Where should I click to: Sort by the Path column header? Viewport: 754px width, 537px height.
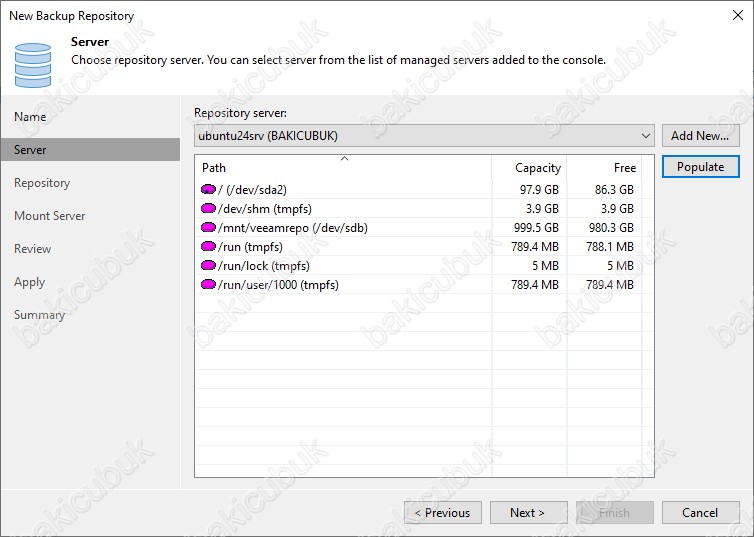point(343,168)
